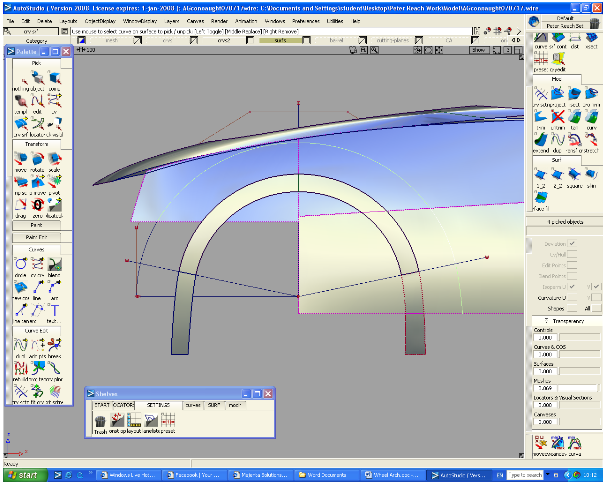Screen dimensions: 607x485
Task: Click the preset icon in Shelves window
Action: (x=168, y=423)
